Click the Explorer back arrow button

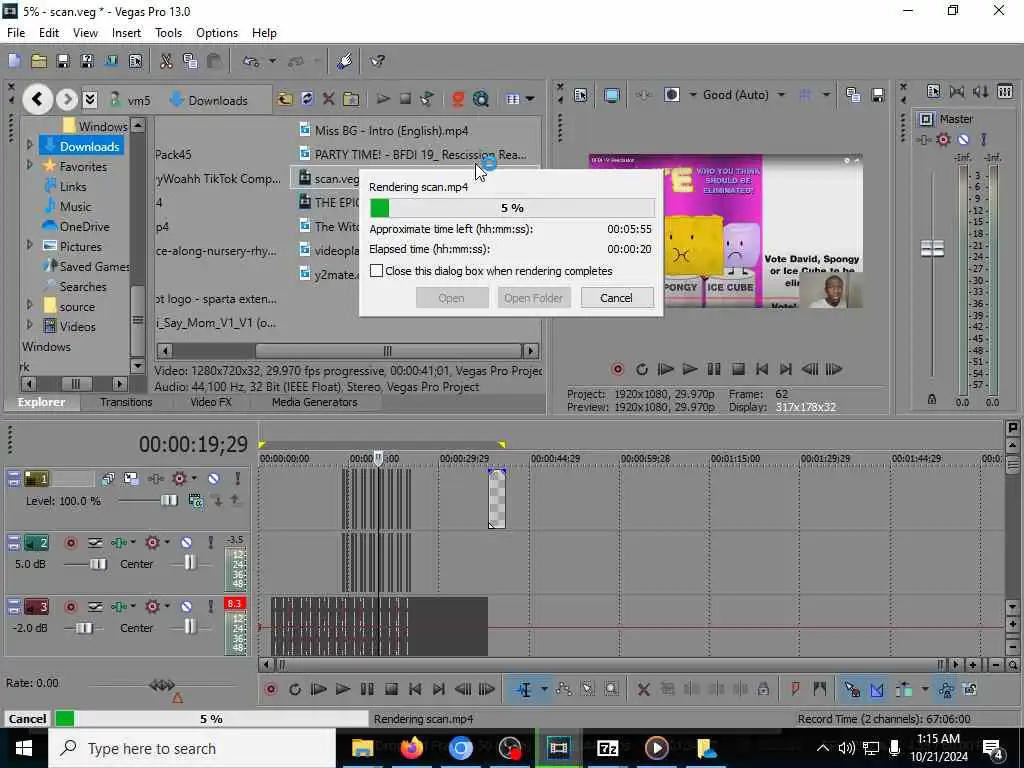[37, 99]
